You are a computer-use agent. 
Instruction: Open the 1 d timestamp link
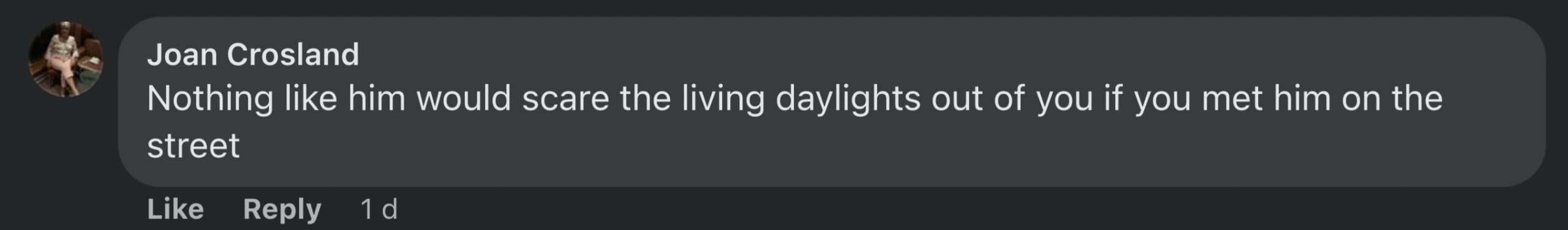pos(379,209)
